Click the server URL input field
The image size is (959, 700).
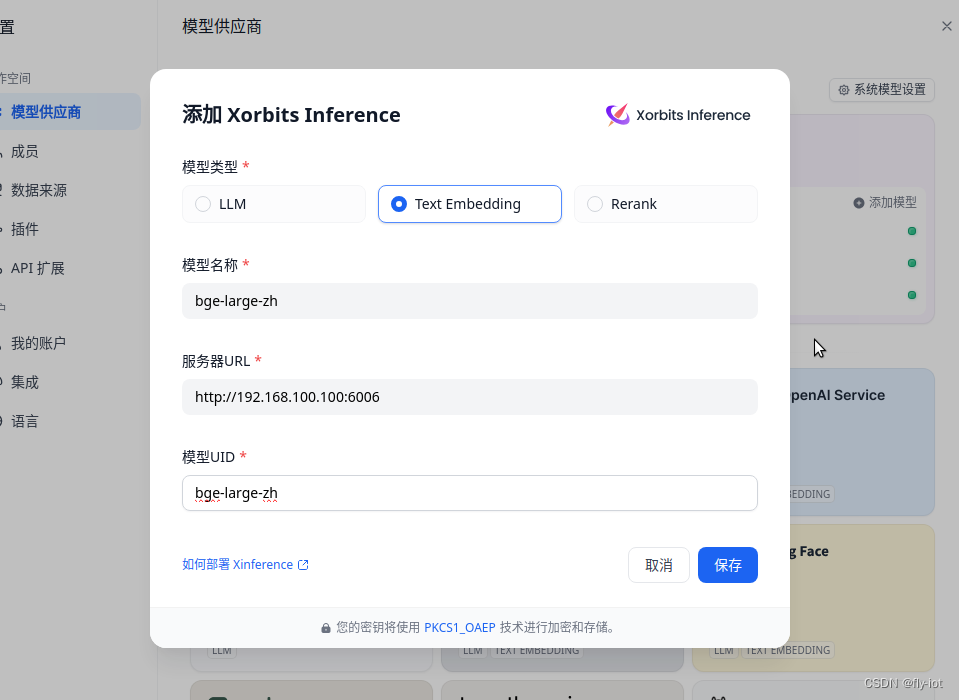pos(470,397)
